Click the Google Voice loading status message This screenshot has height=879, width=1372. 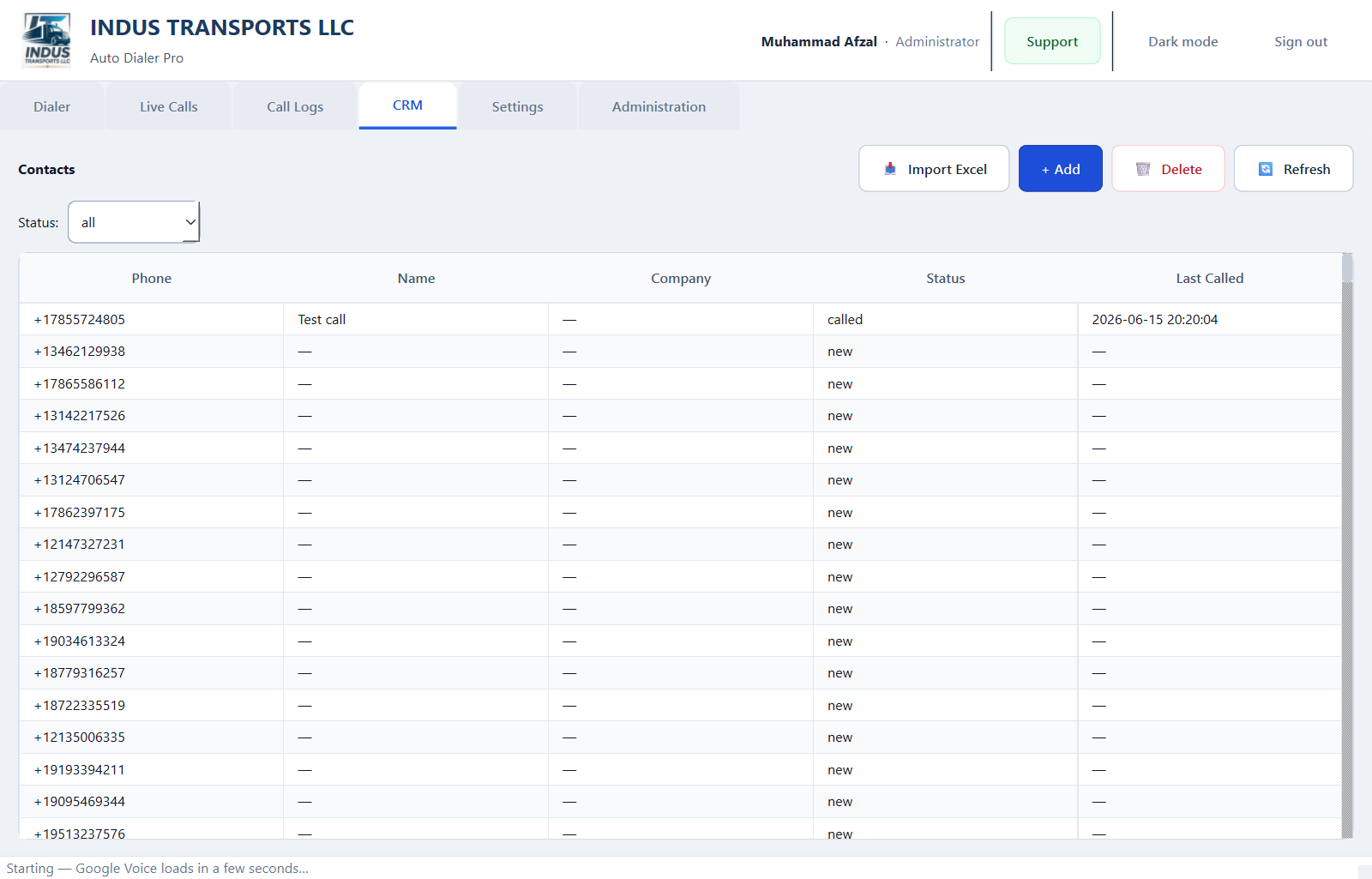point(158,868)
